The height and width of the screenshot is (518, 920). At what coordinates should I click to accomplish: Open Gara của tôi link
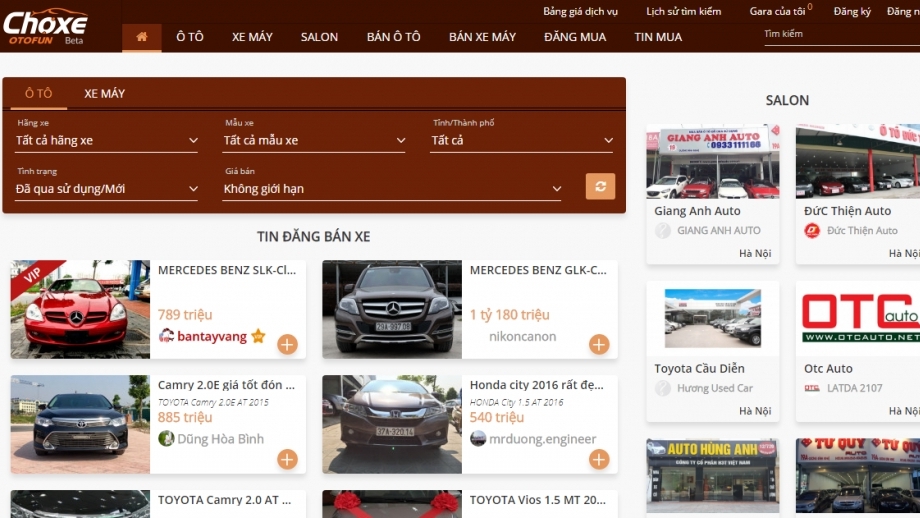coord(777,11)
